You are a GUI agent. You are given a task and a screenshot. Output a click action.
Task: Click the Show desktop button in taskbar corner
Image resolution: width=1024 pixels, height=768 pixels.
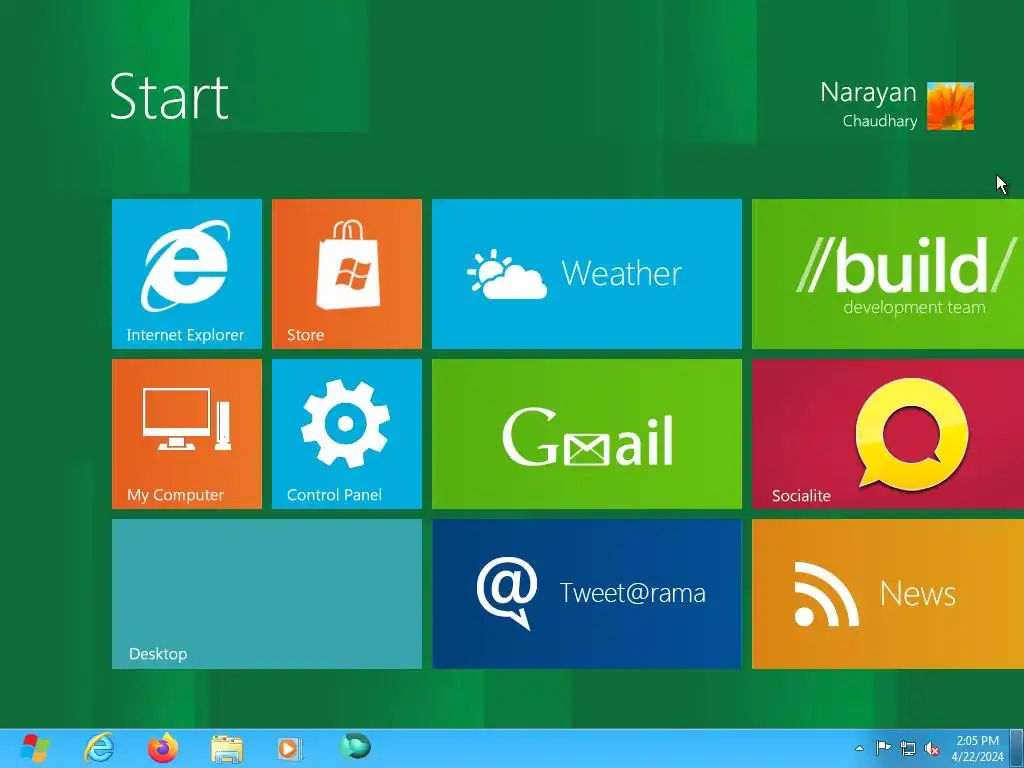click(1017, 748)
